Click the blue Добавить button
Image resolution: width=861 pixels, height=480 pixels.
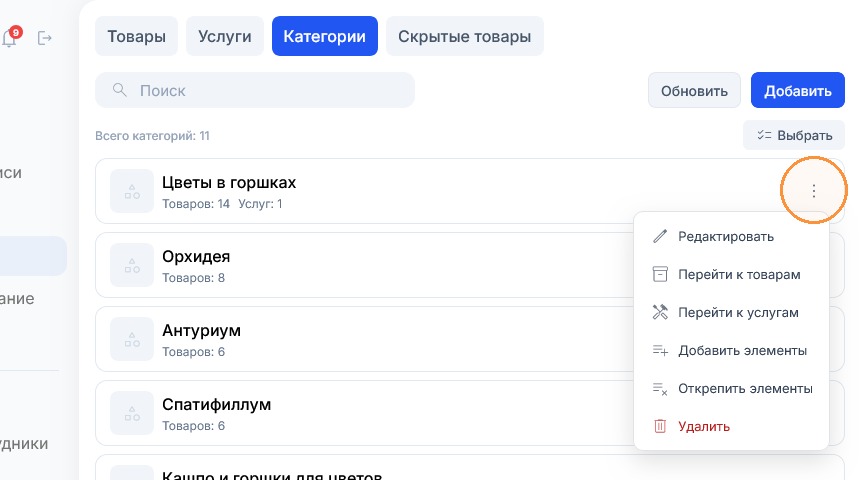(x=798, y=91)
